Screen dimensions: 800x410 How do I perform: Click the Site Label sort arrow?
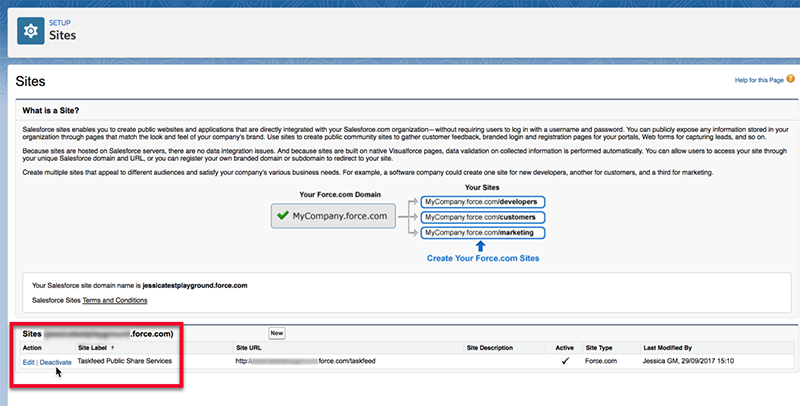point(112,348)
